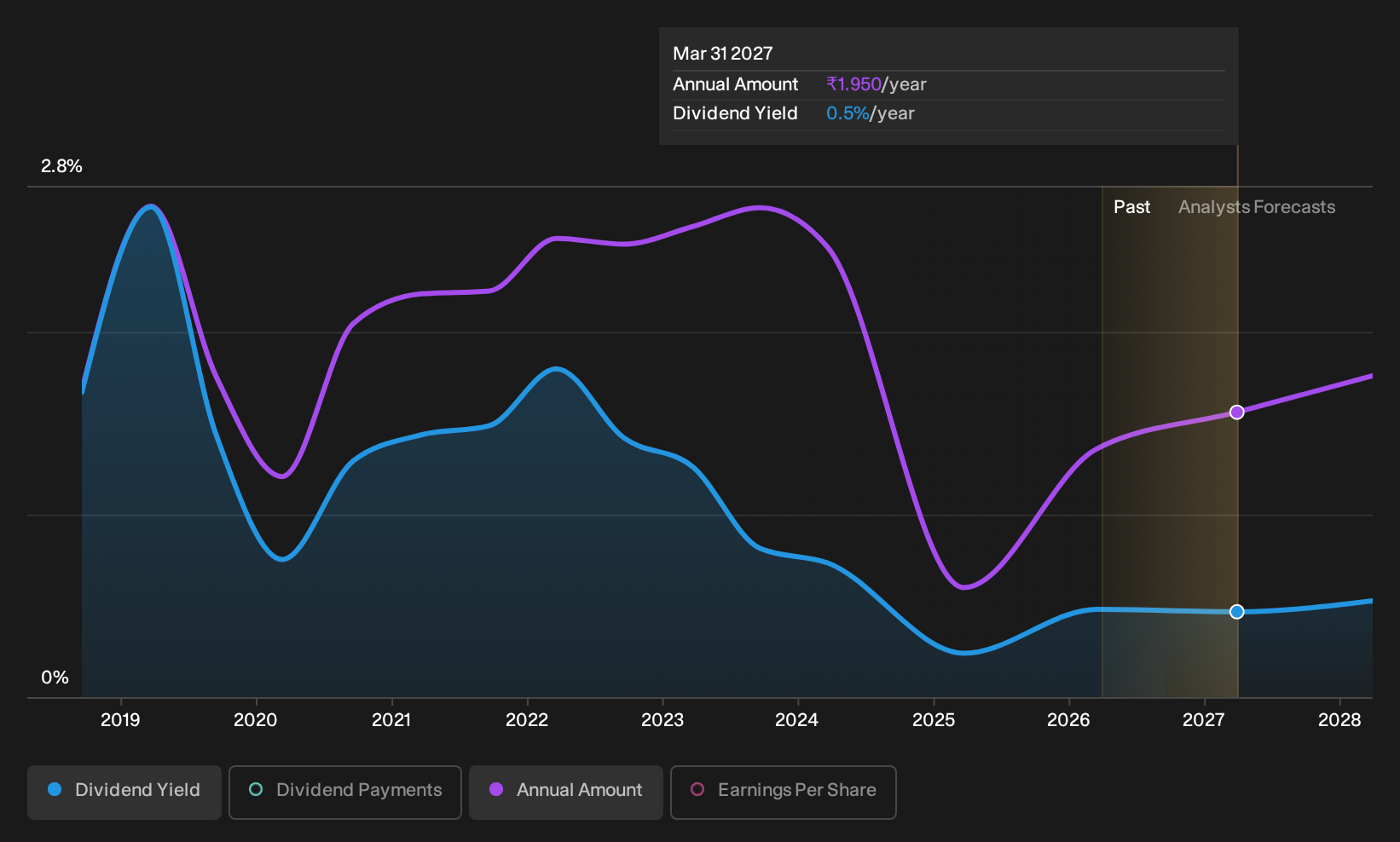Click the 2028 axis label
Viewport: 1400px width, 842px height.
coord(1339,720)
